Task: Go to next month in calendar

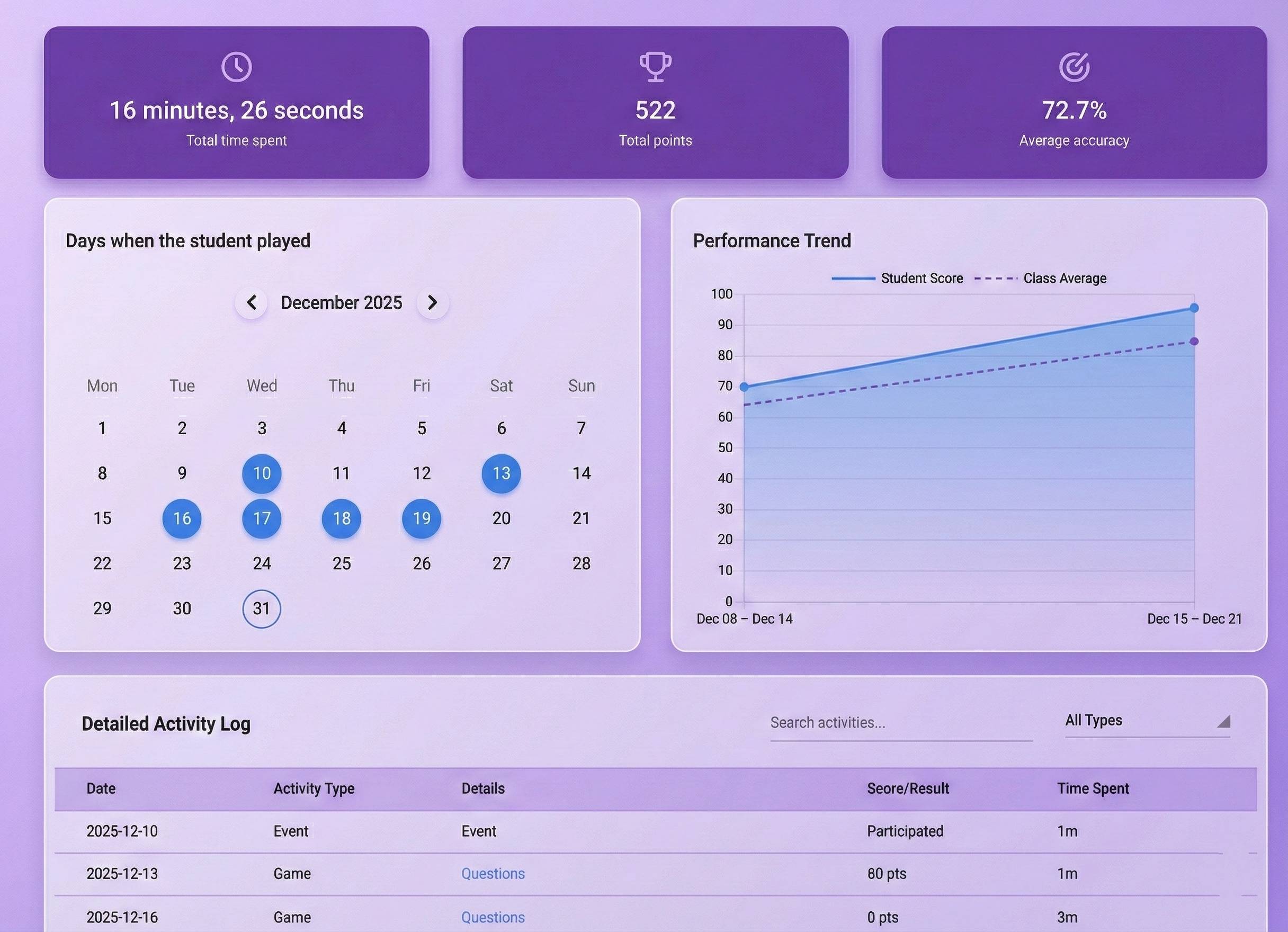Action: (432, 303)
